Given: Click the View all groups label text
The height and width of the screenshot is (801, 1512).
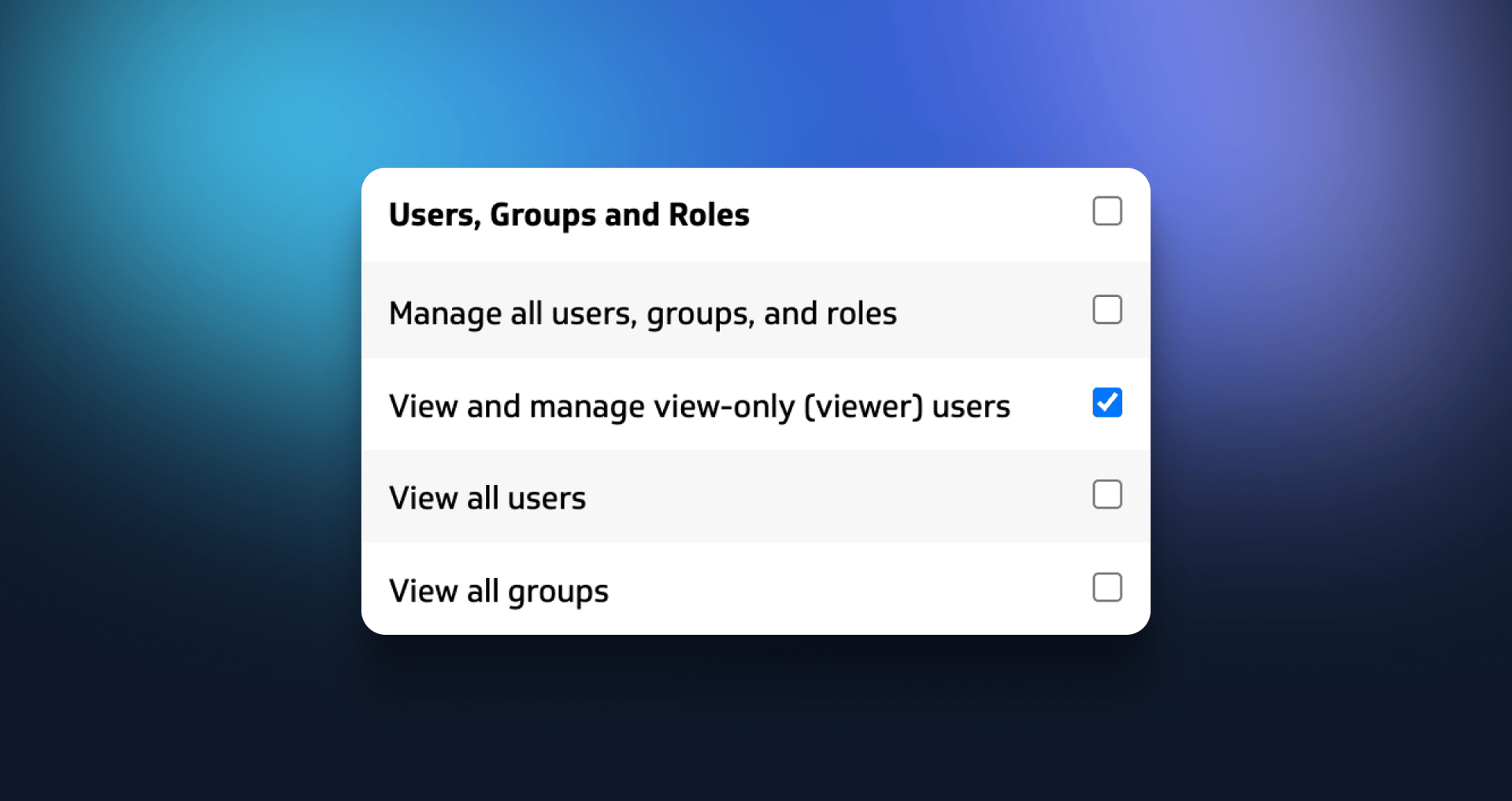Looking at the screenshot, I should 498,591.
